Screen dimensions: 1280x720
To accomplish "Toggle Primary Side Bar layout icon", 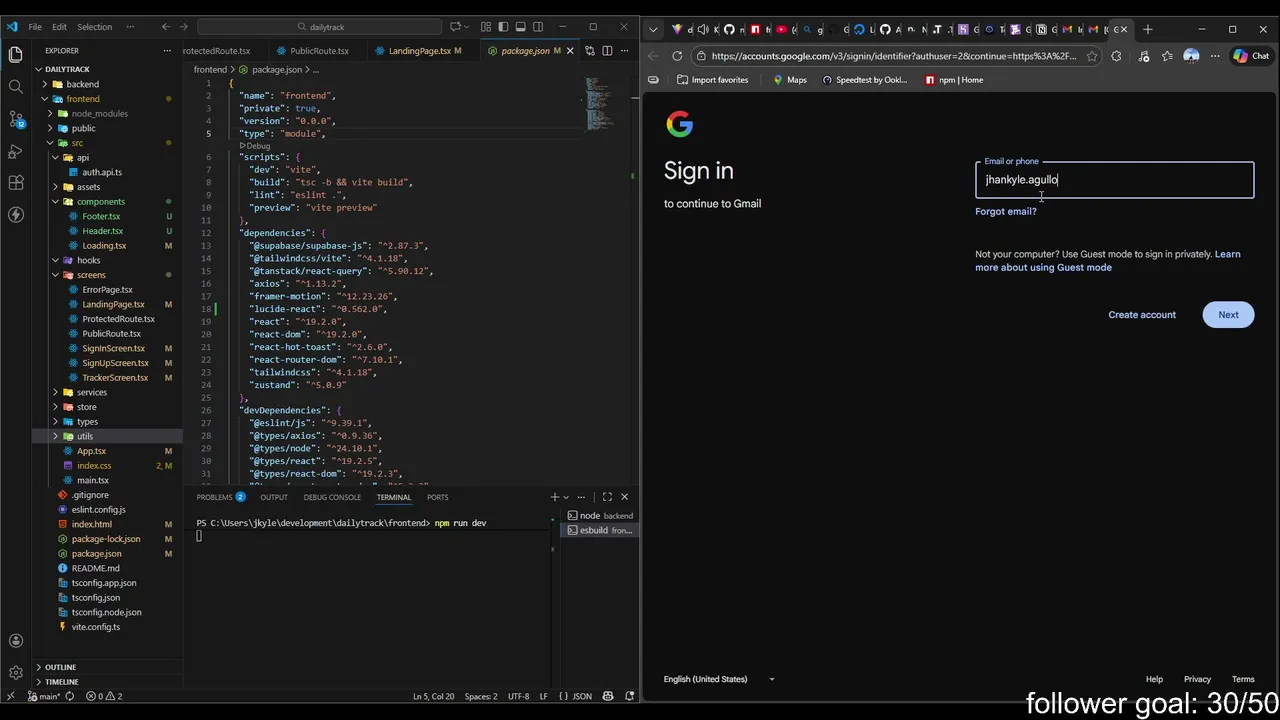I will tap(504, 27).
